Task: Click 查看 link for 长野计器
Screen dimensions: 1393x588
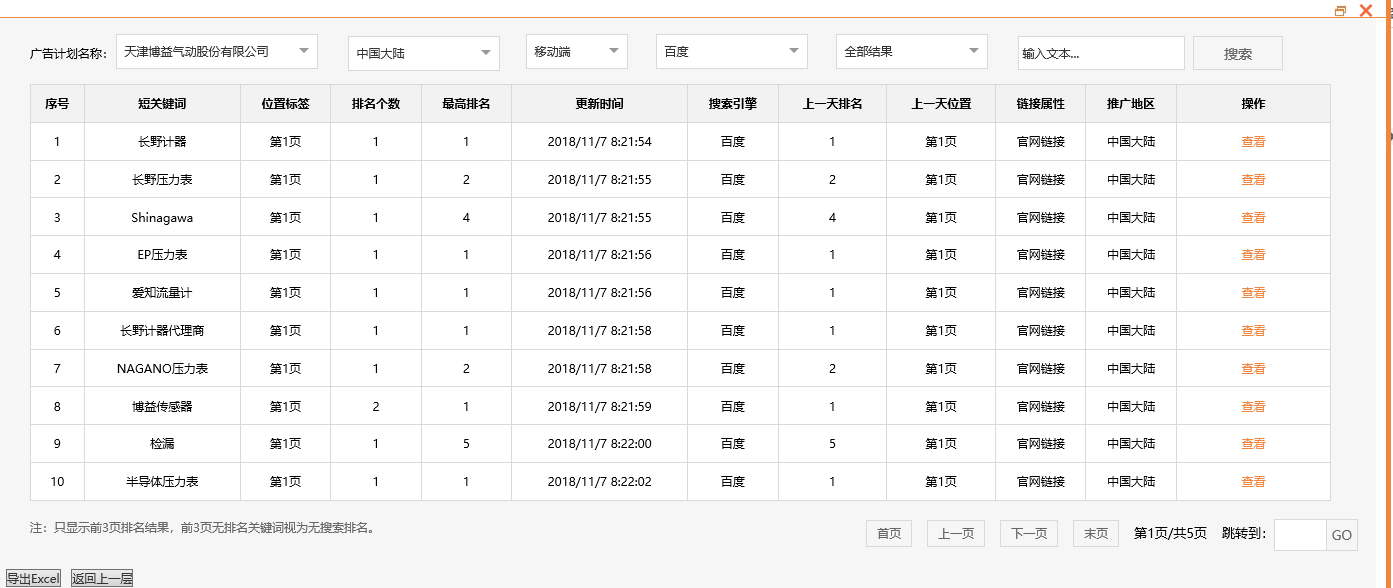Action: [1253, 141]
